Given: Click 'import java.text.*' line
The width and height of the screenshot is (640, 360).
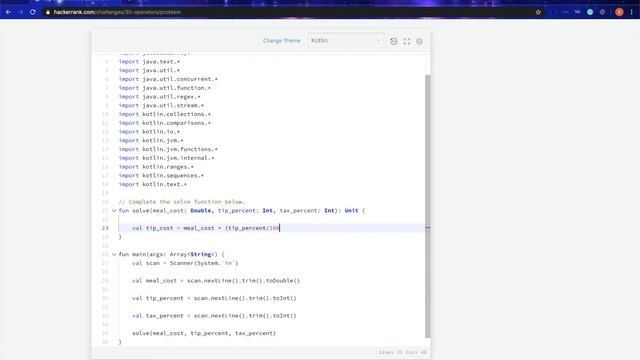Looking at the screenshot, I should pos(149,62).
